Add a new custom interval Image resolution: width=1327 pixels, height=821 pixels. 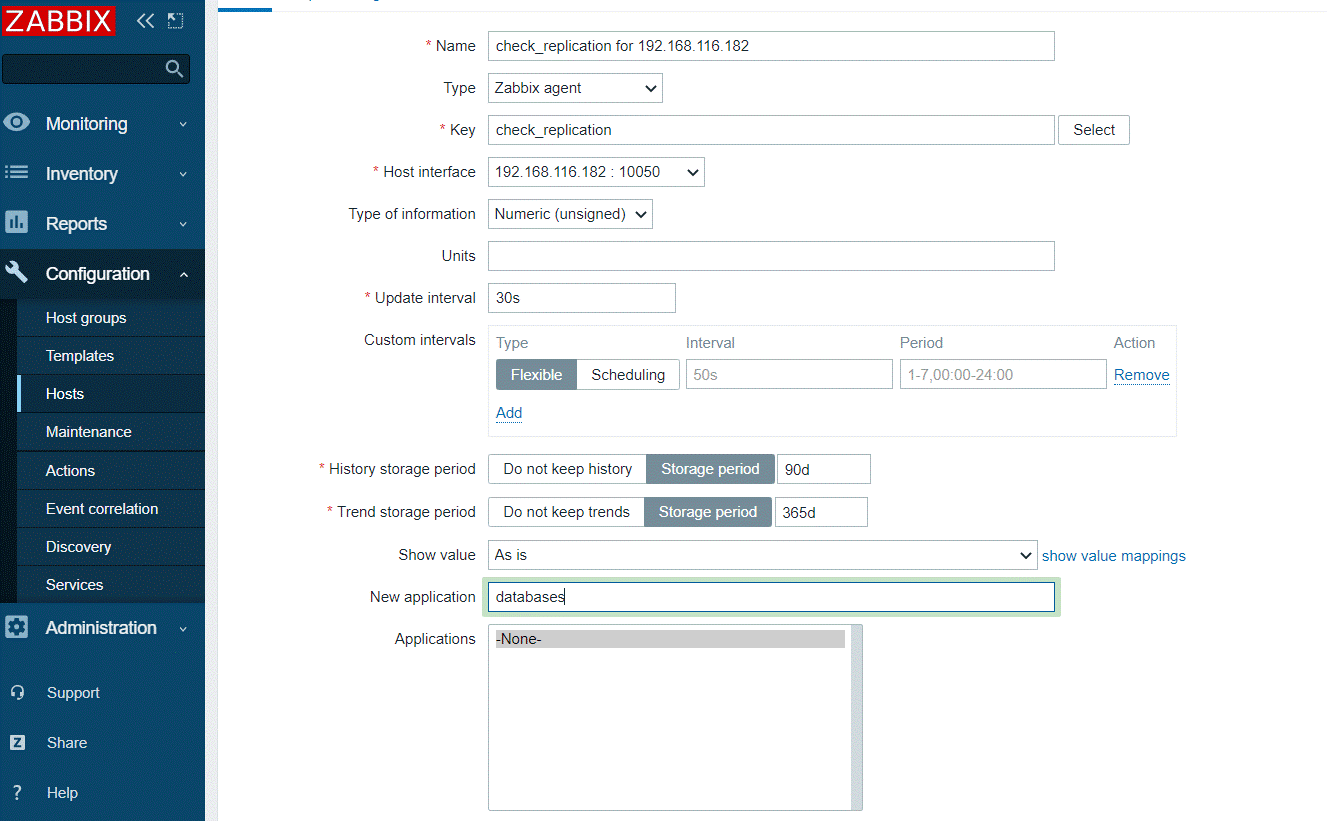pyautogui.click(x=509, y=413)
